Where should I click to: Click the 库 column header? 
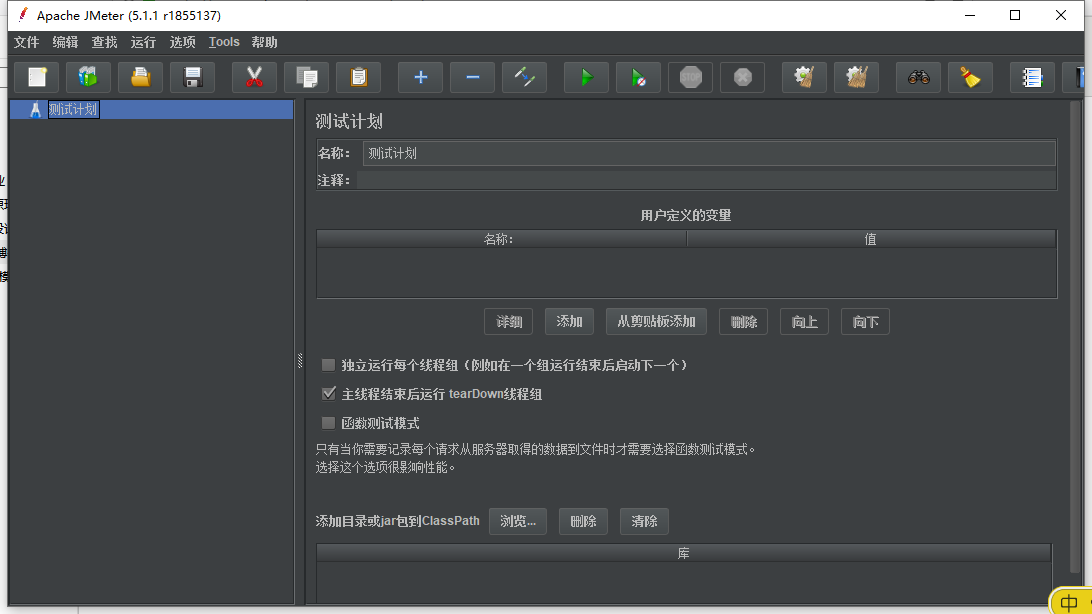[684, 553]
